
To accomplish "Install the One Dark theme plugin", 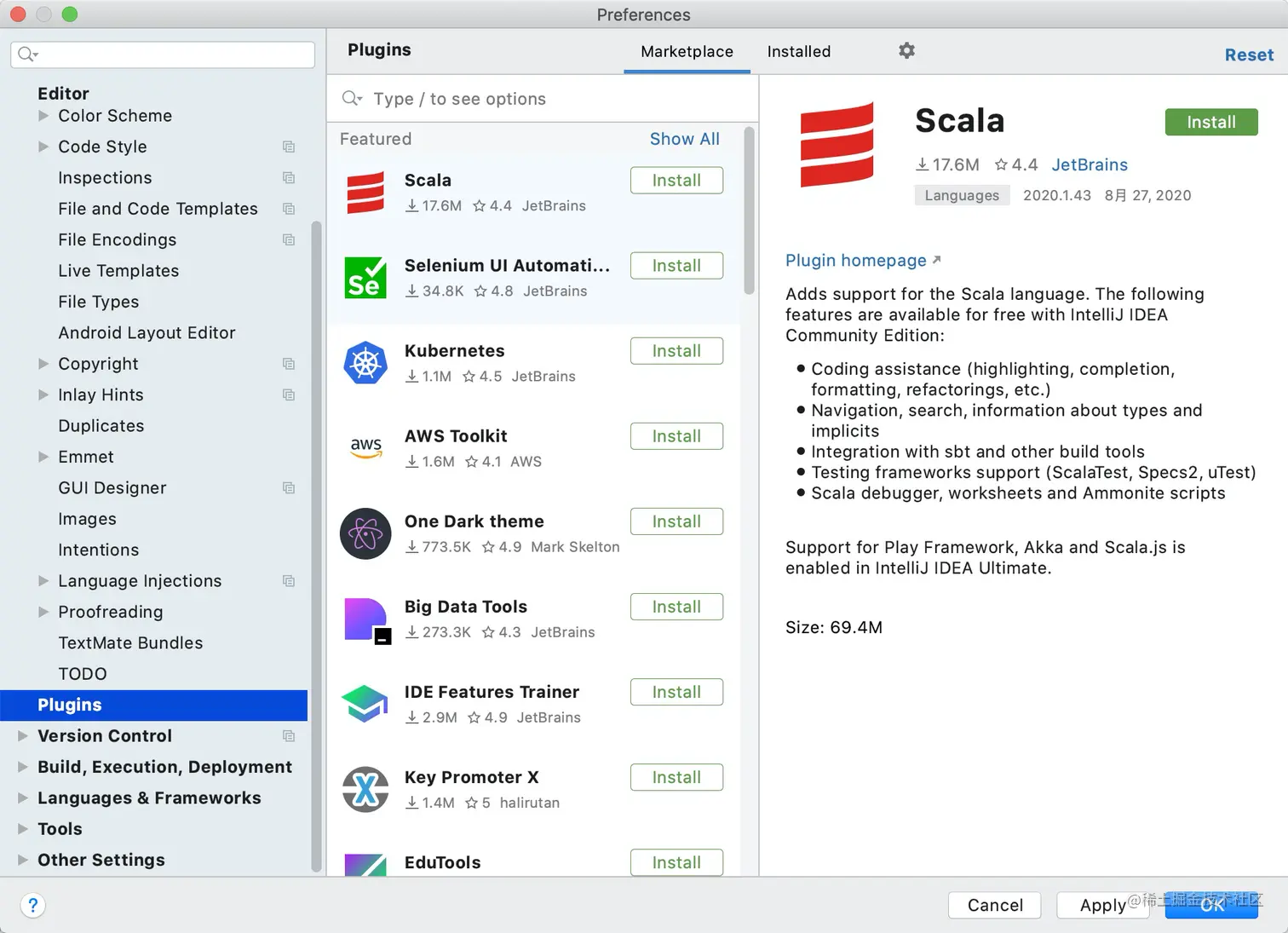I will click(676, 521).
